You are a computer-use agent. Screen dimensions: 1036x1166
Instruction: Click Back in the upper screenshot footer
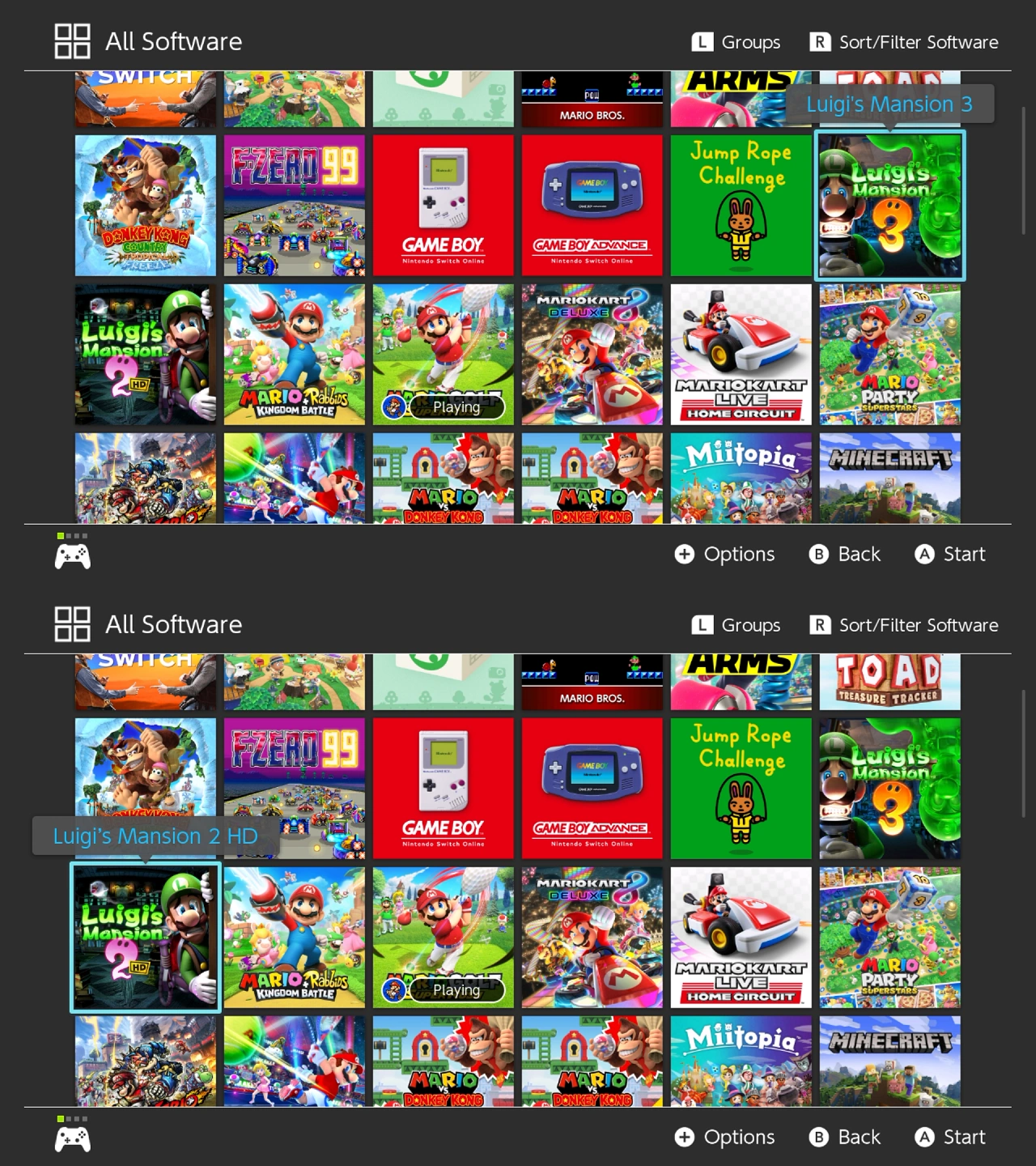[844, 554]
